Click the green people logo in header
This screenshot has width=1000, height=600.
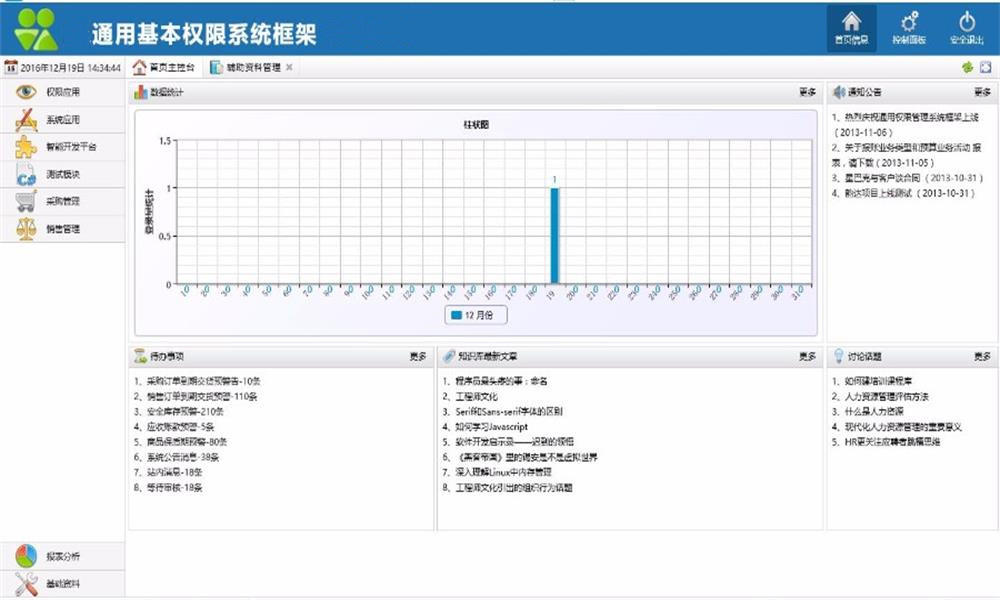tap(36, 29)
